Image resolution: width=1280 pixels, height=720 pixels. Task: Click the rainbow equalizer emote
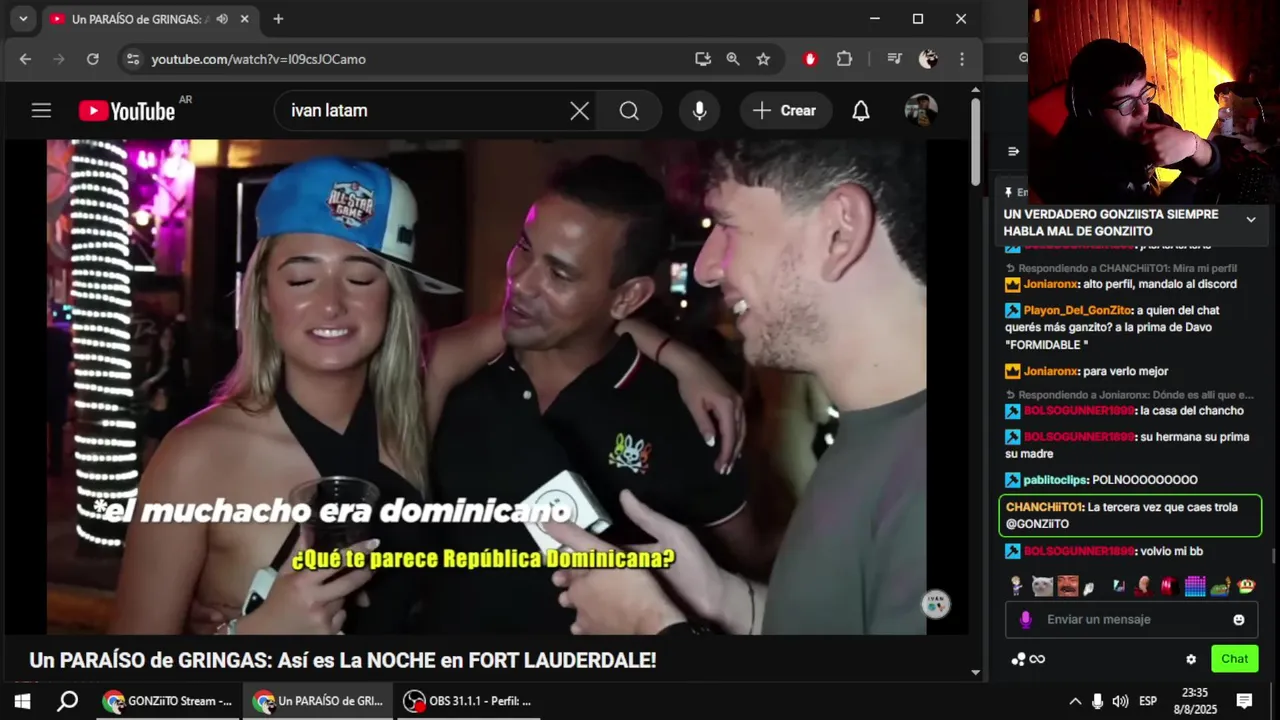(x=1195, y=586)
